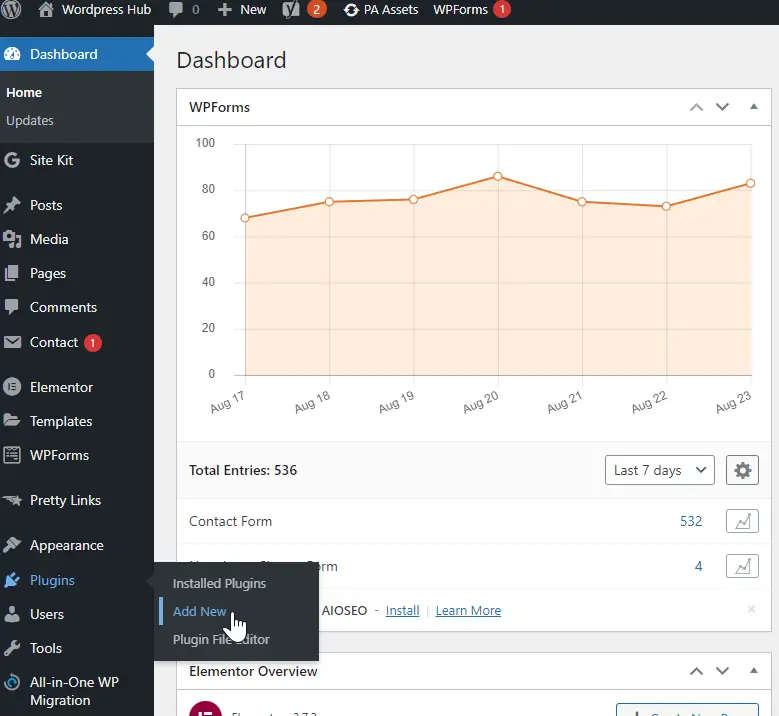Screen dimensions: 779x716
Task: Click Install link for AIOSEO
Action: pyautogui.click(x=402, y=611)
